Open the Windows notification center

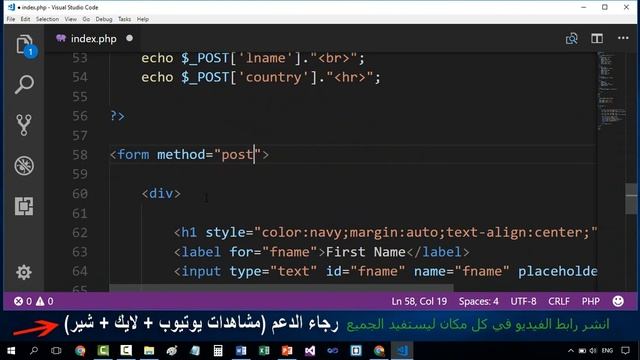[625, 351]
